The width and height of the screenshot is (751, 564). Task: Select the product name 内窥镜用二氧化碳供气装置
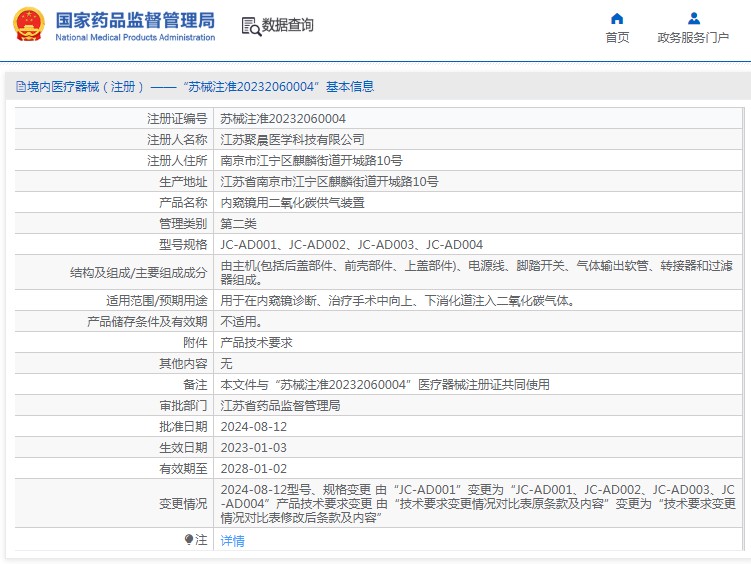[x=292, y=203]
